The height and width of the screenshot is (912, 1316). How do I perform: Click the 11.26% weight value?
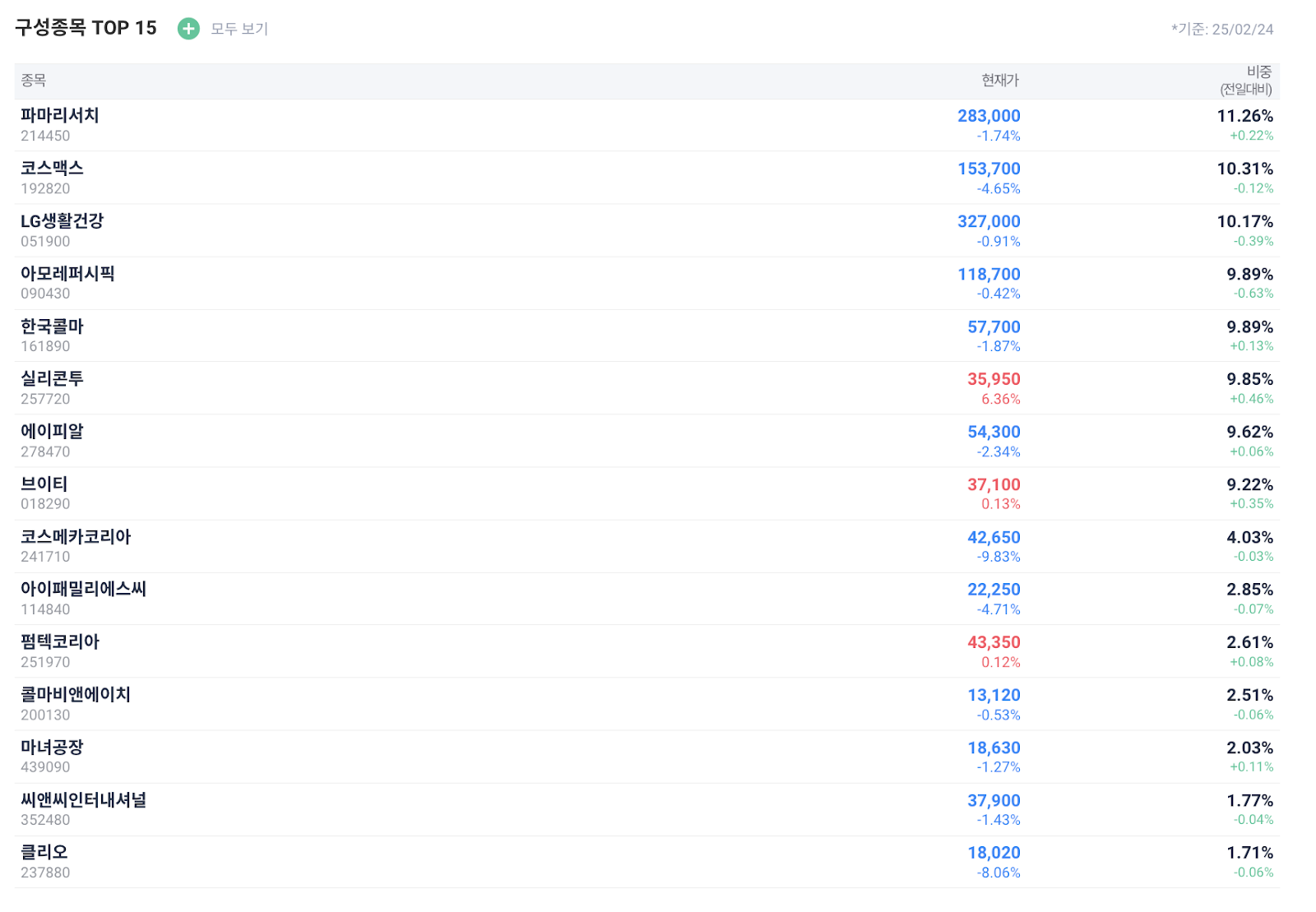point(1245,116)
